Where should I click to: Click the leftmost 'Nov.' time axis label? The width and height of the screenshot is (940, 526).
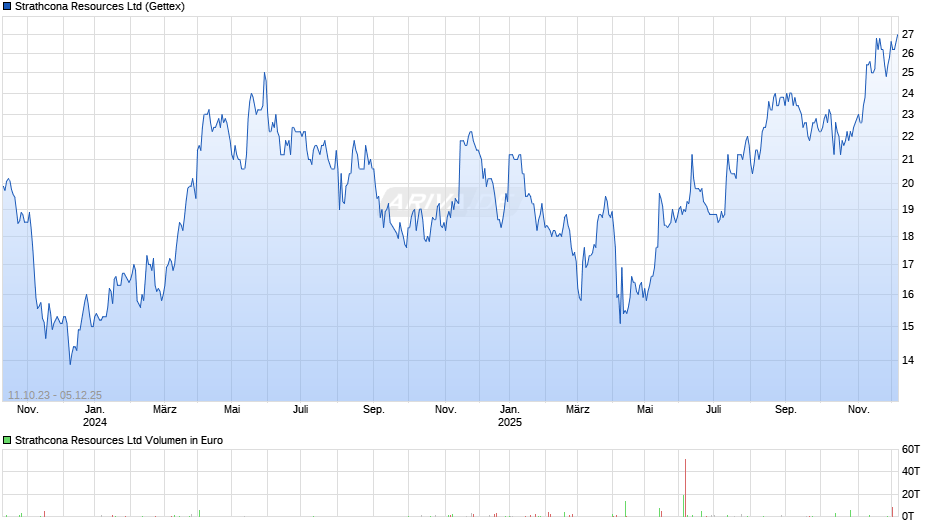tap(28, 409)
